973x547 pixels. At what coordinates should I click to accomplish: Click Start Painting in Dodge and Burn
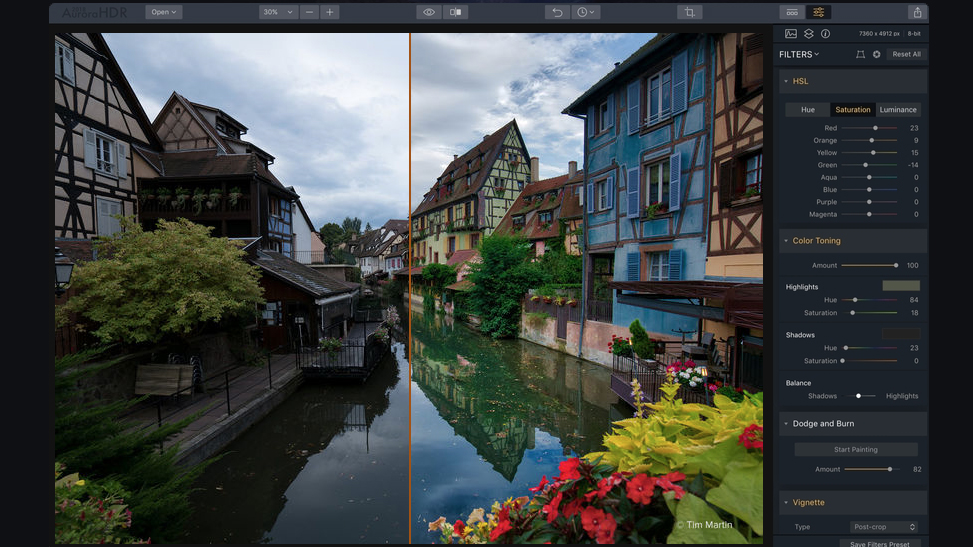click(856, 450)
